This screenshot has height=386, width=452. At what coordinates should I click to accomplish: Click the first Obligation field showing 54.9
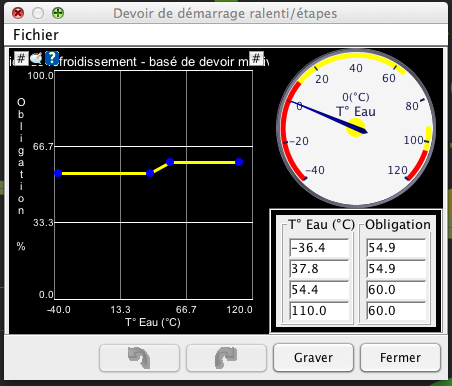click(396, 248)
